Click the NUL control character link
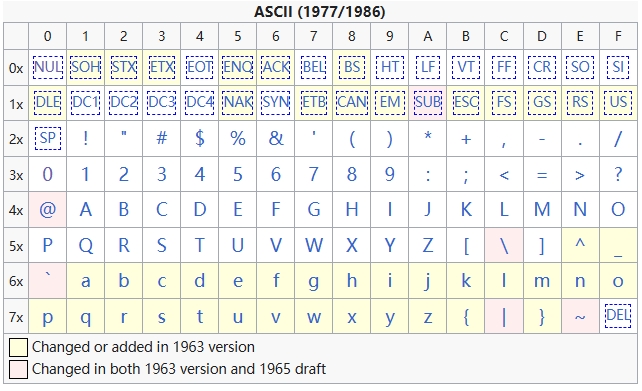This screenshot has width=642, height=391. [47, 67]
